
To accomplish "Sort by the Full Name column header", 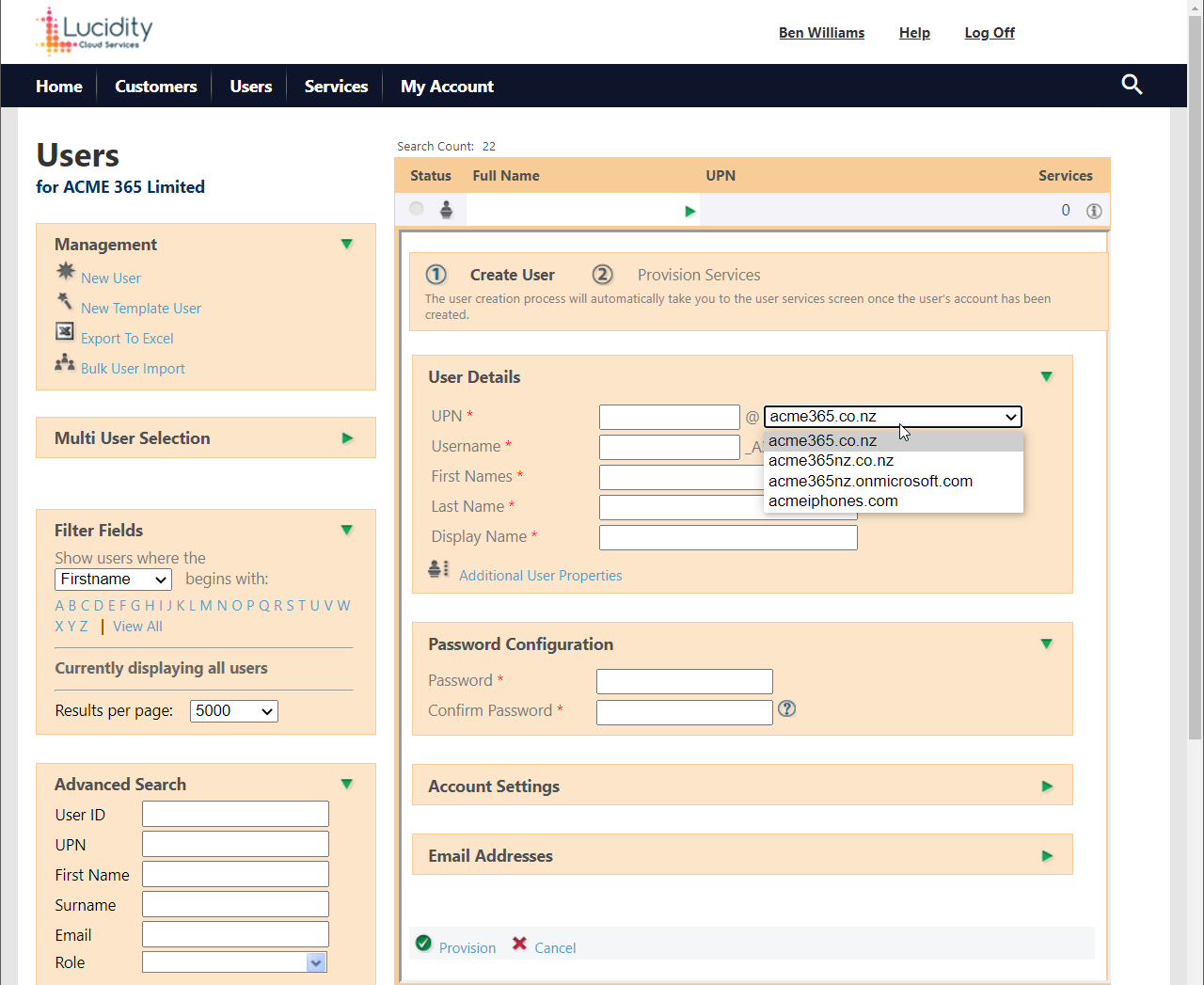I will [x=506, y=176].
